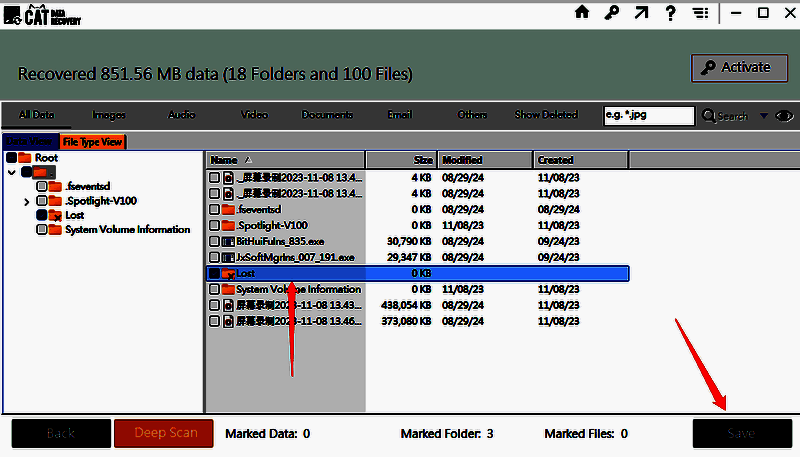Click the Lost folder icon in tree
Screen dimensions: 800x457
click(x=56, y=215)
